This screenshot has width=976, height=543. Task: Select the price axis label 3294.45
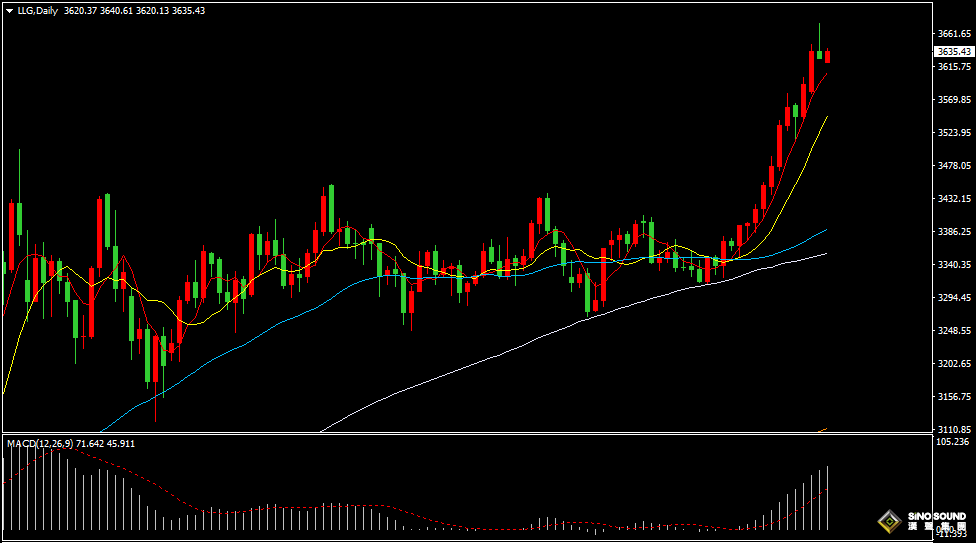pyautogui.click(x=954, y=298)
